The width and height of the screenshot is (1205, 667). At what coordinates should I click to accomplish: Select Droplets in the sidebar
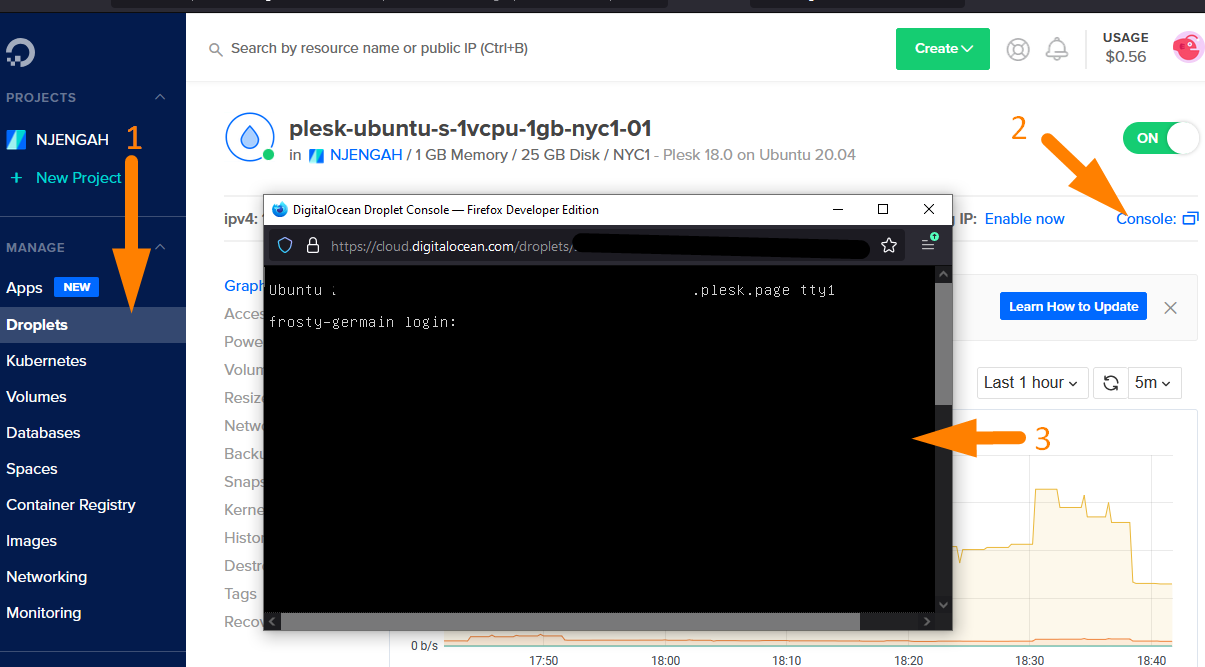pos(93,325)
